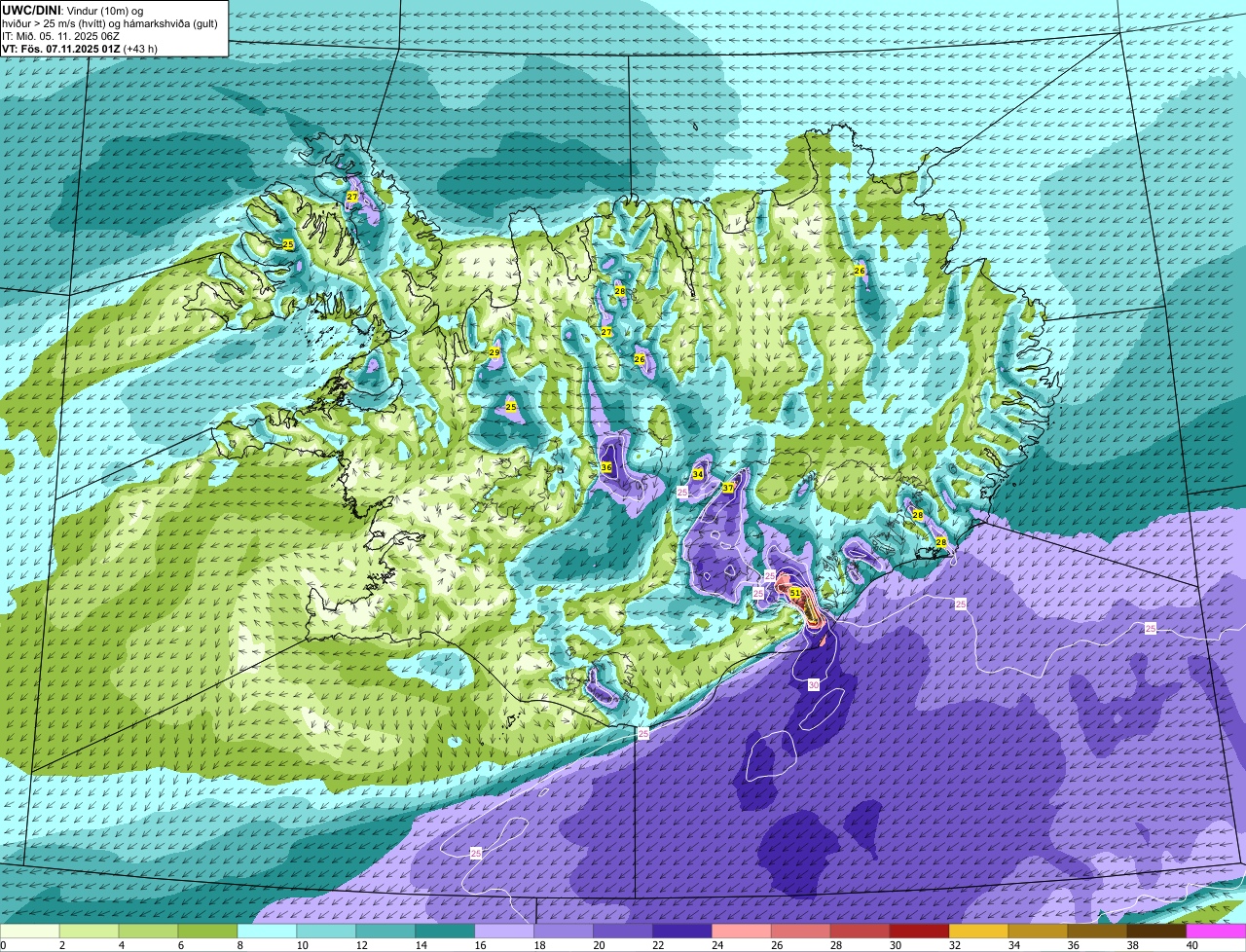This screenshot has height=952, width=1246.
Task: Click the 6–8 m/s olive green legend swatch
Action: point(208,932)
